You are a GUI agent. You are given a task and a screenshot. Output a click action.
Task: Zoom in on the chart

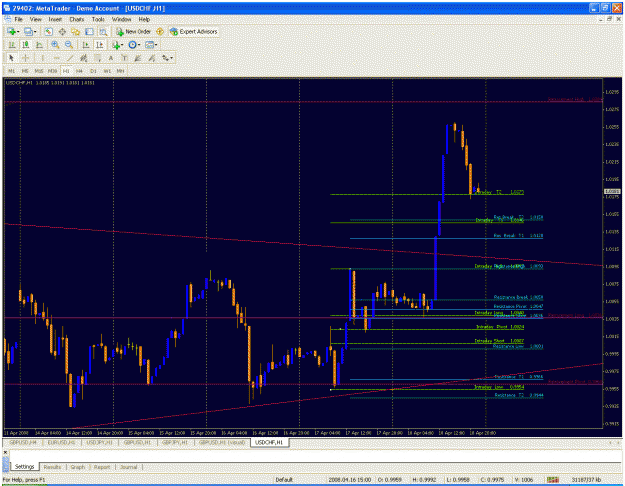coord(55,45)
